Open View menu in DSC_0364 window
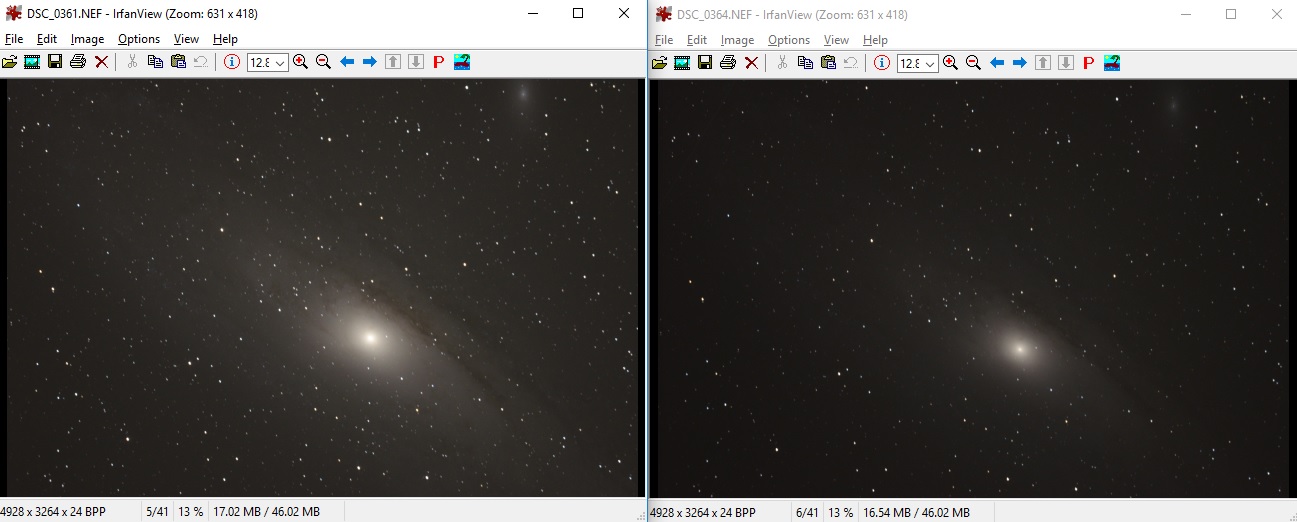This screenshot has width=1297, height=522. [836, 39]
